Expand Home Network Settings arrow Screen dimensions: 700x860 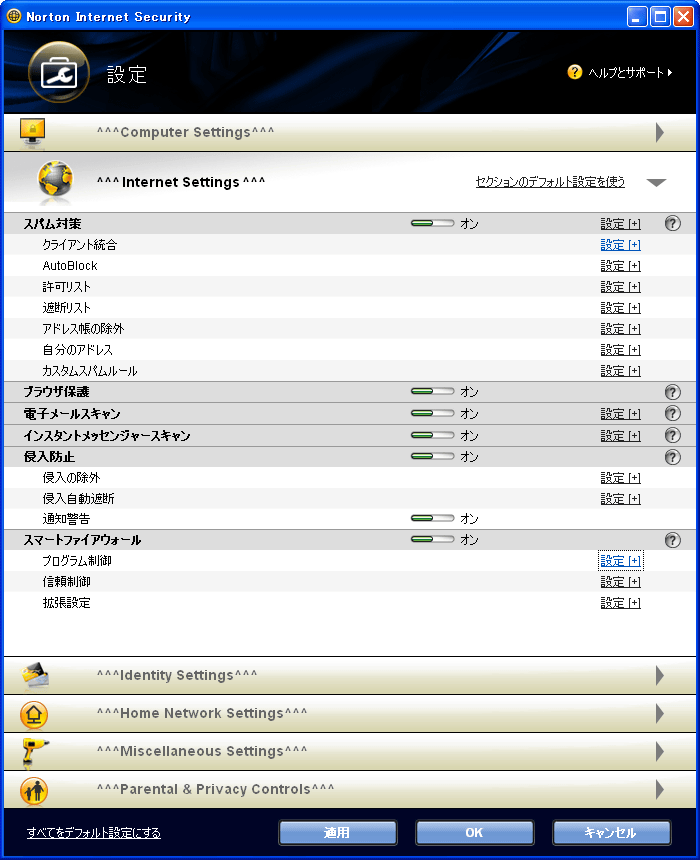click(660, 714)
